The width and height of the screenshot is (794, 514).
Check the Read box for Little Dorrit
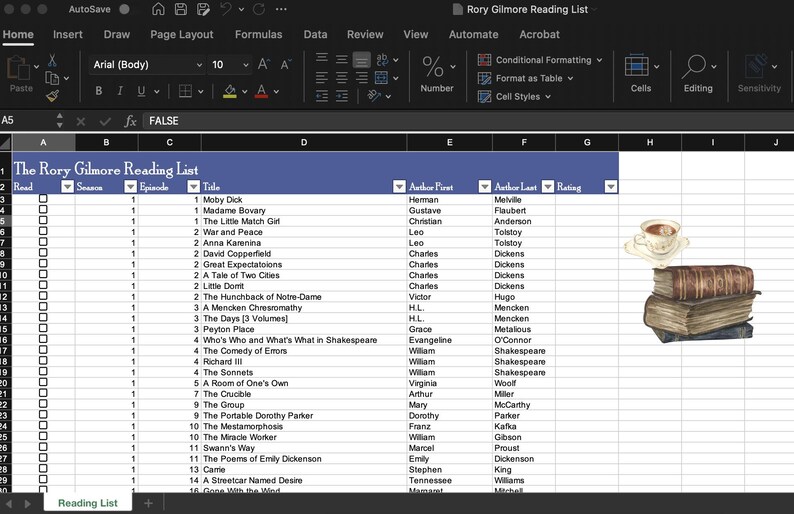[43, 285]
